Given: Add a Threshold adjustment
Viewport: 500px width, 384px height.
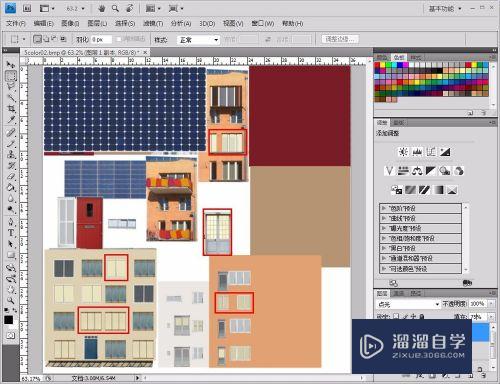Looking at the screenshot, I should (424, 190).
